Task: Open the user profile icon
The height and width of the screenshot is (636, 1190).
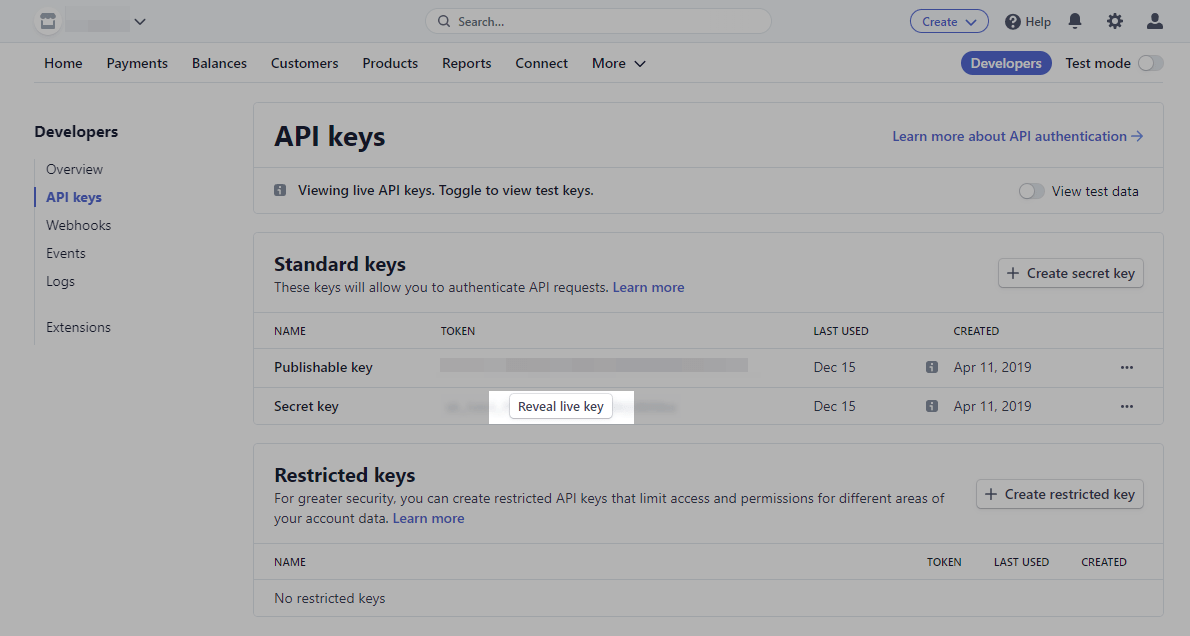Action: coord(1155,21)
